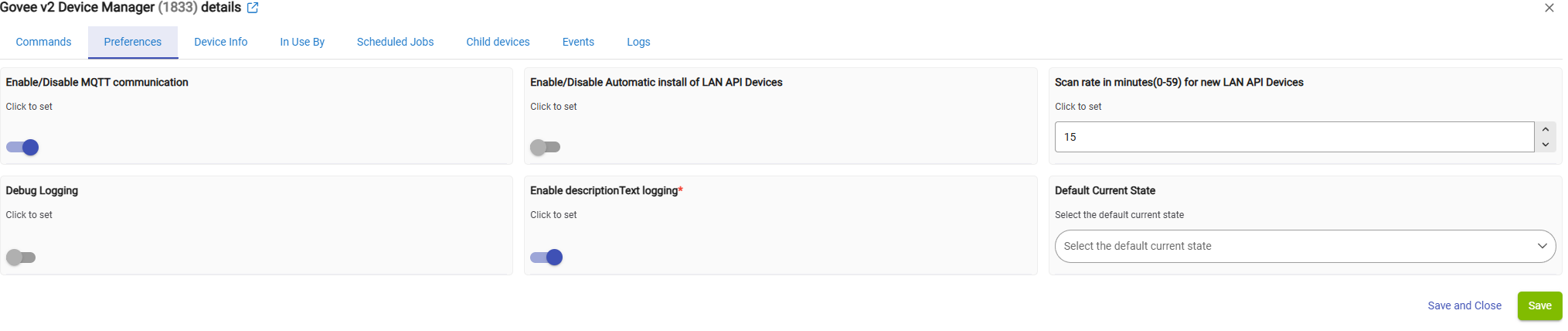1568x331 pixels.
Task: Select the Preferences tab
Action: 133,42
